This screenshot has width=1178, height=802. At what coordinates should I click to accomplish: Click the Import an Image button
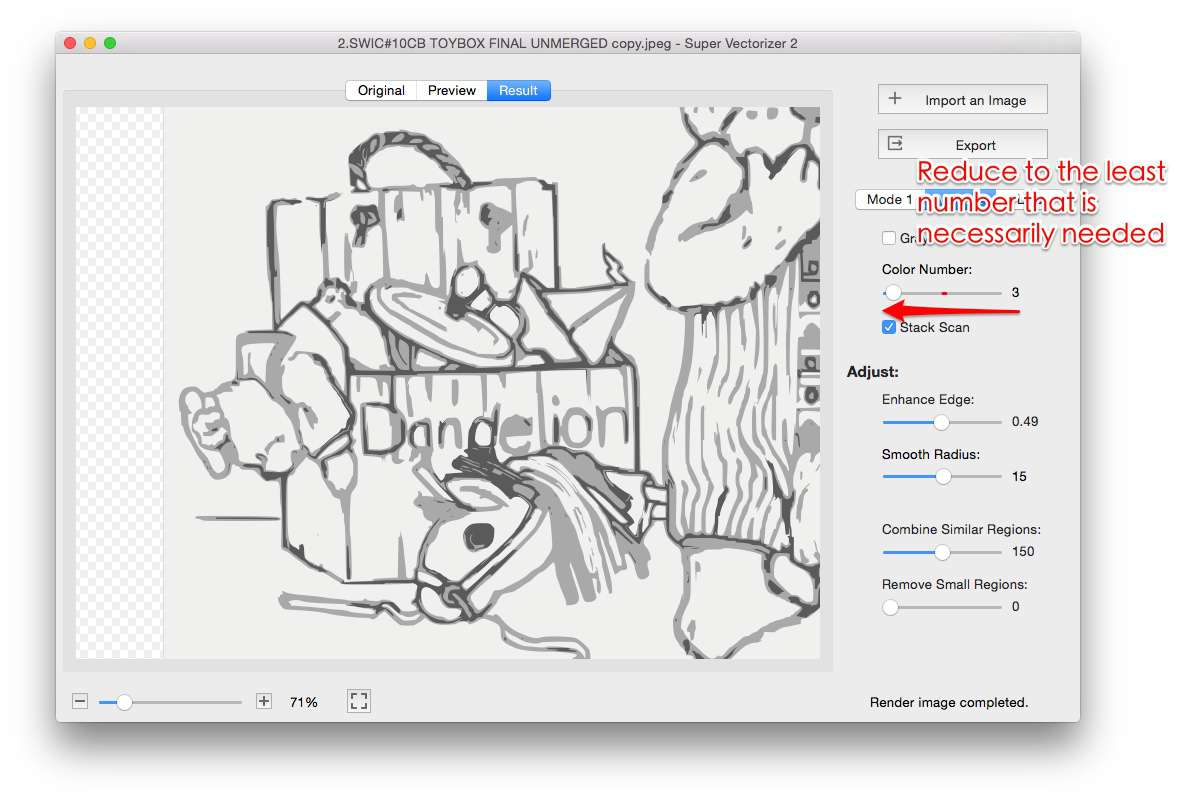pos(974,100)
